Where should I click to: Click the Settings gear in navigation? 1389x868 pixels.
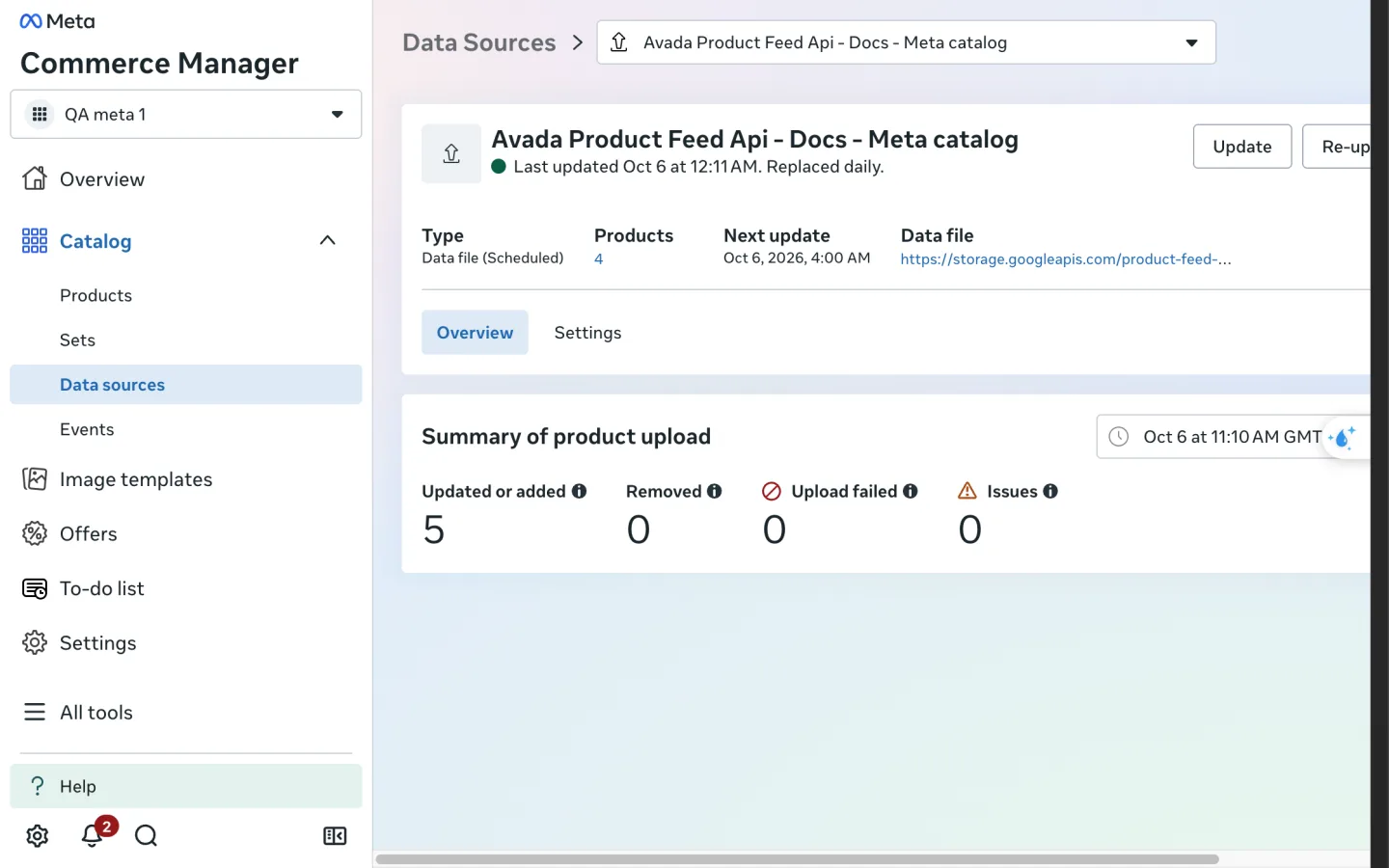(35, 642)
